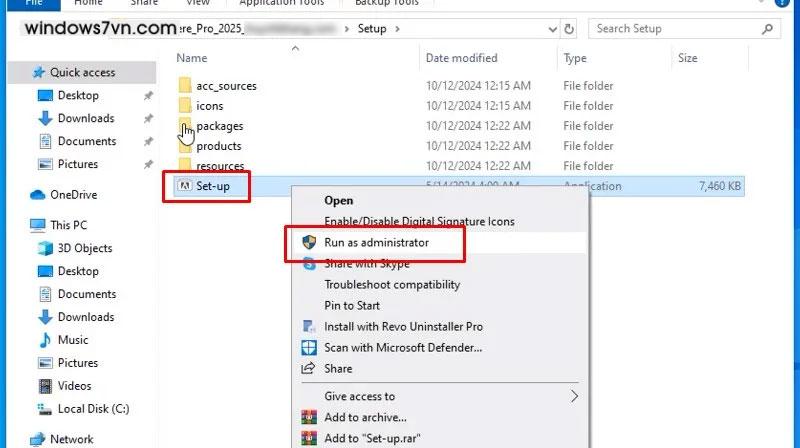Image resolution: width=800 pixels, height=448 pixels.
Task: Type in the Search Setup field
Action: (670, 28)
